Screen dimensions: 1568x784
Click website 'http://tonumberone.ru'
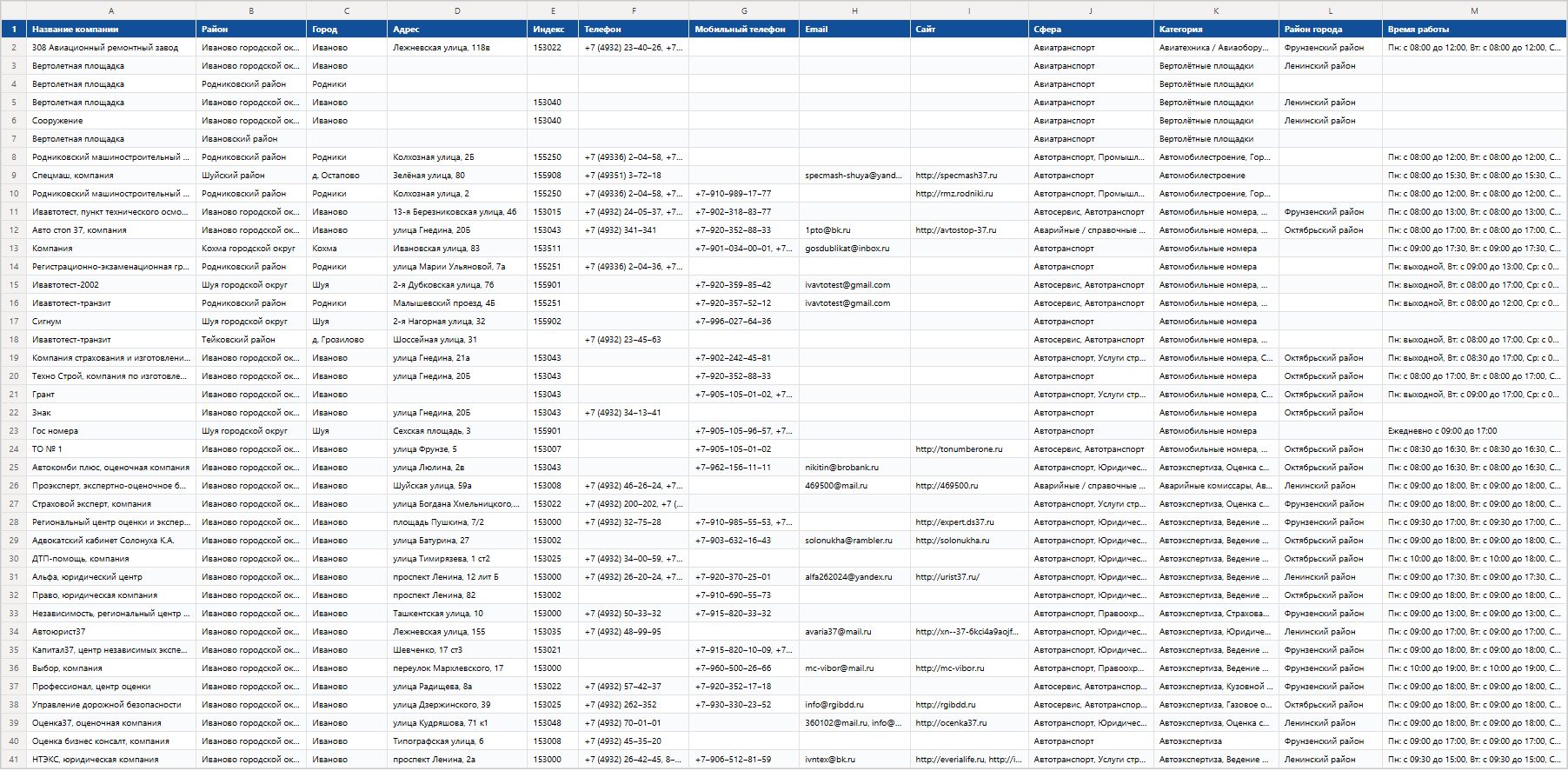[969, 449]
